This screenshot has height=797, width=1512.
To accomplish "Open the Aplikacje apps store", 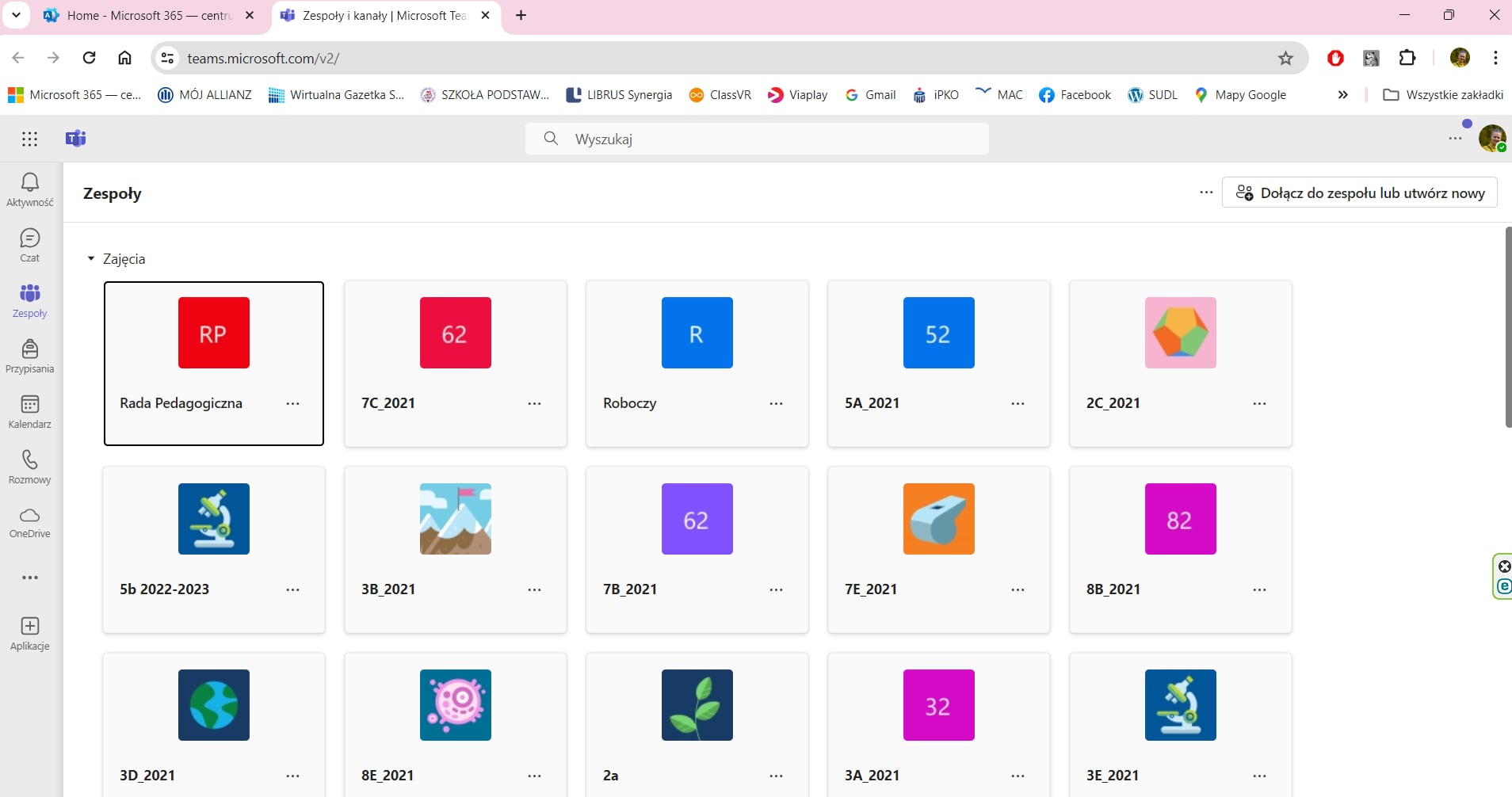I will point(29,634).
